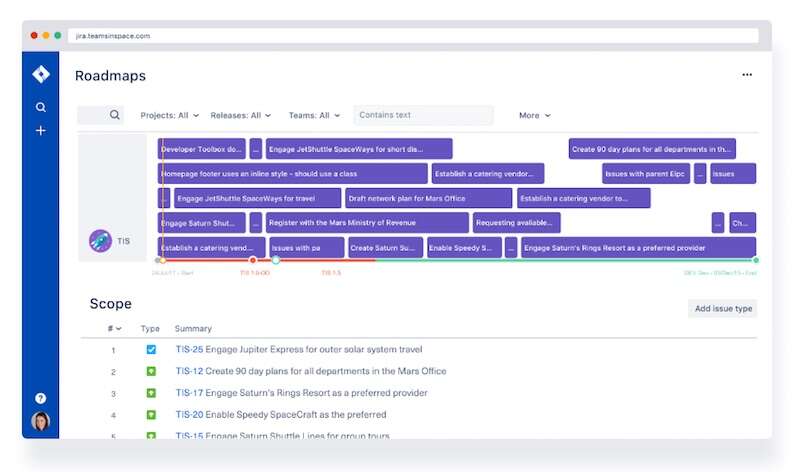Select 'Engage Saturn's Rings Resort as a preferred provider' bar
Viewport: 800px width, 472px height.
(639, 247)
